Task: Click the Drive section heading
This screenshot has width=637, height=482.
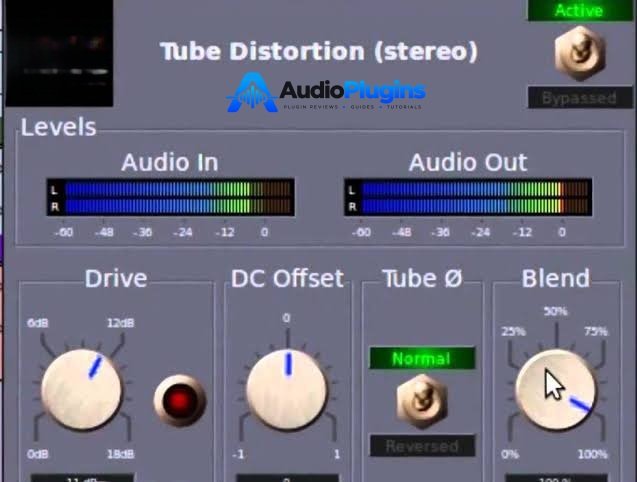Action: point(116,278)
